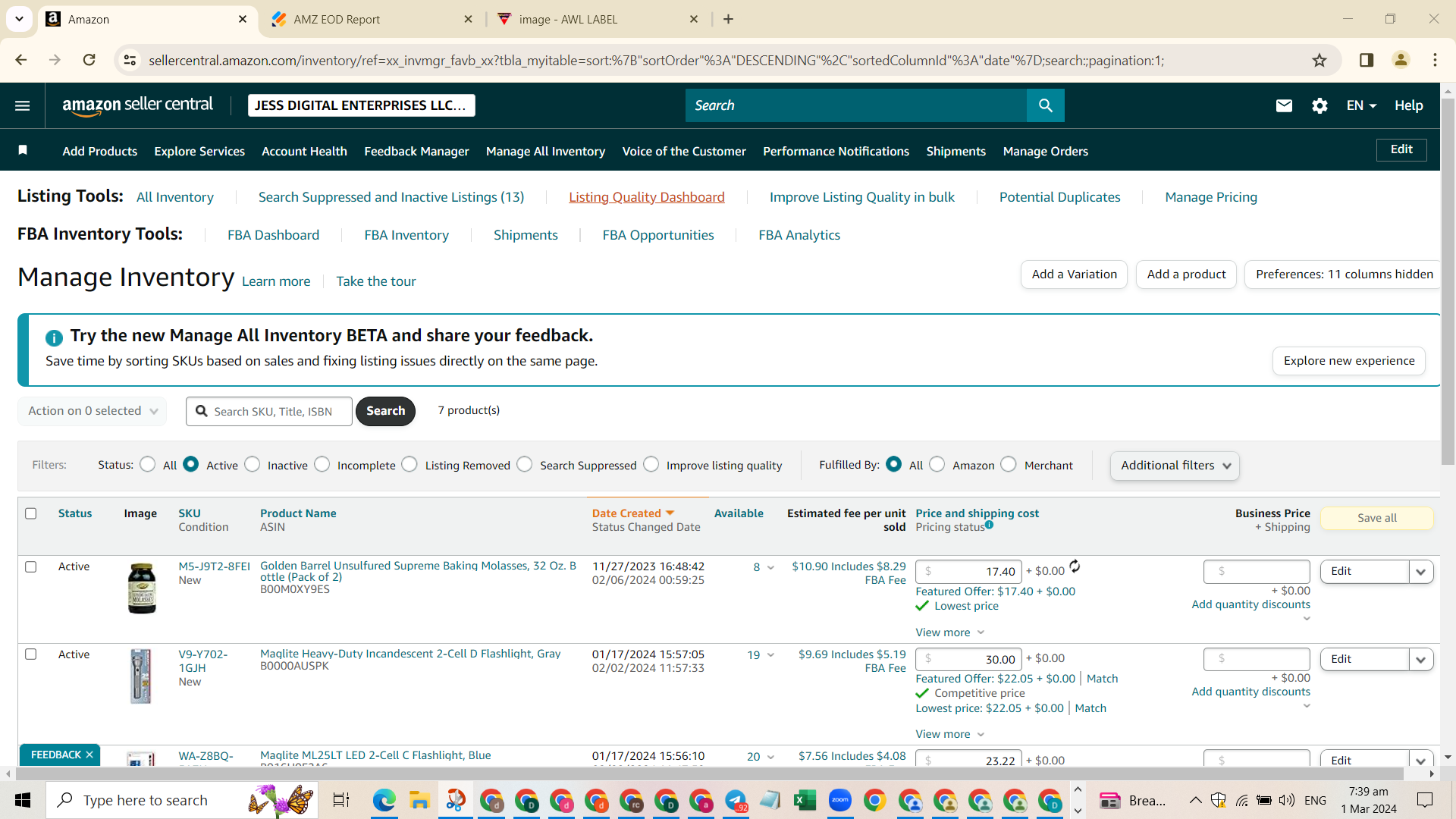Image resolution: width=1456 pixels, height=819 pixels.
Task: Open Edit dropdown arrow for Molasses row
Action: tap(1421, 572)
